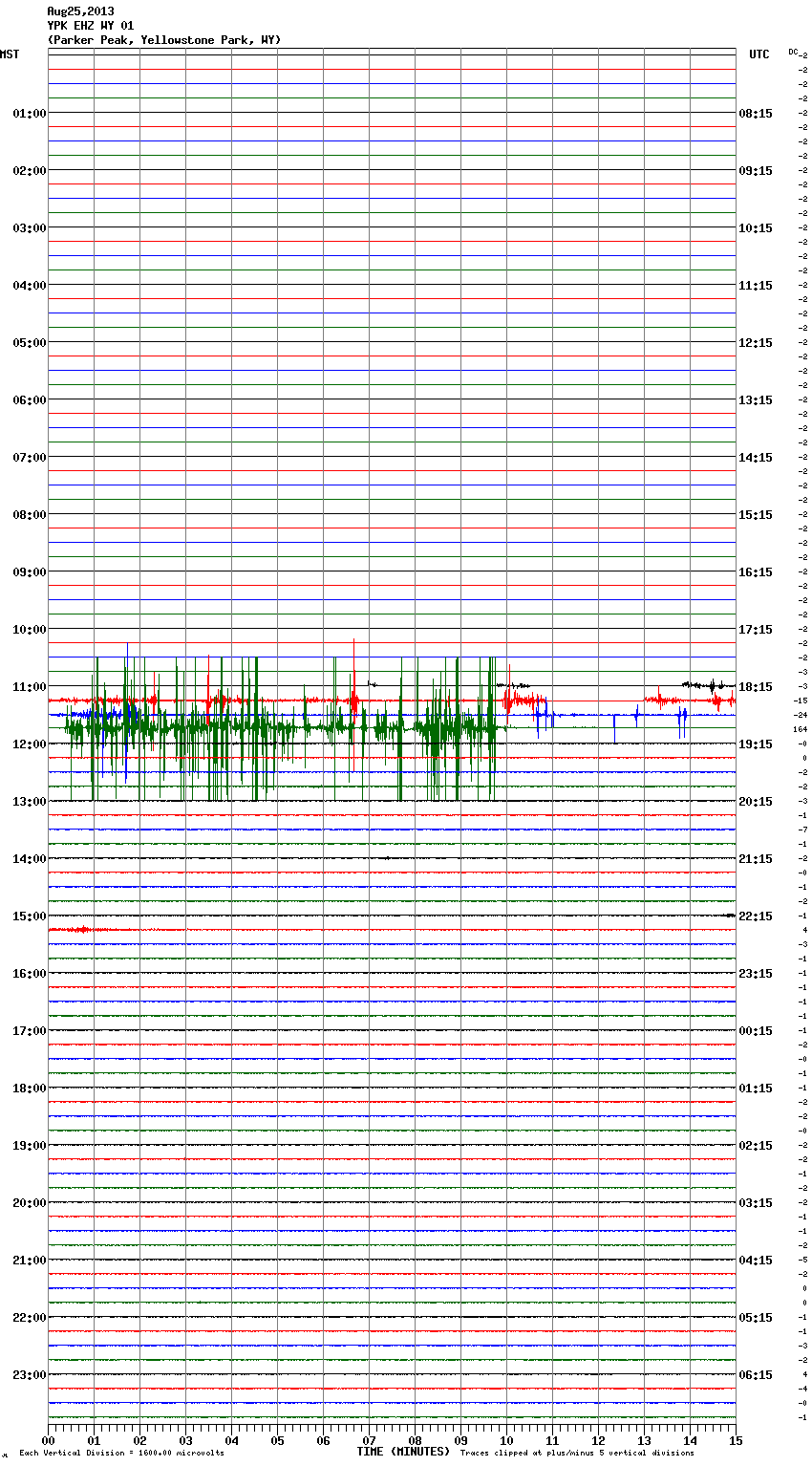Image resolution: width=812 pixels, height=1466 pixels.
Task: Click minute tick label "05" on bottom axis
Action: [277, 1440]
